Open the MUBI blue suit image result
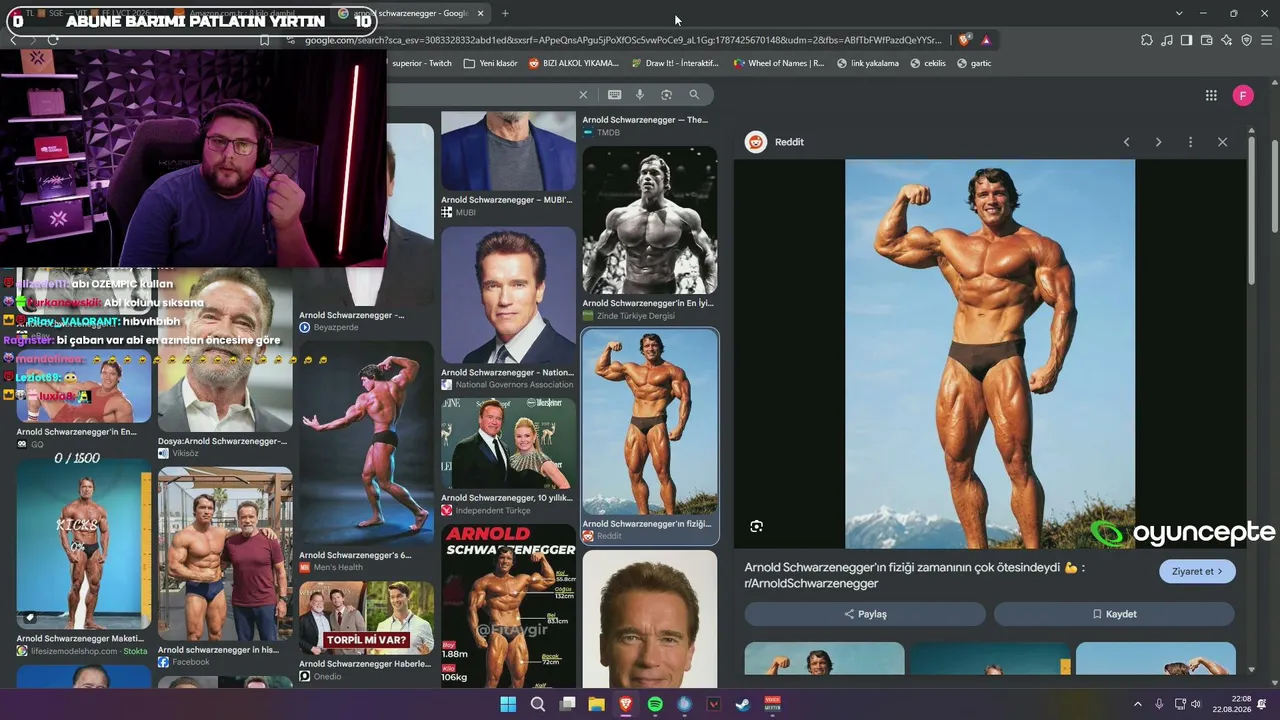 (x=508, y=151)
